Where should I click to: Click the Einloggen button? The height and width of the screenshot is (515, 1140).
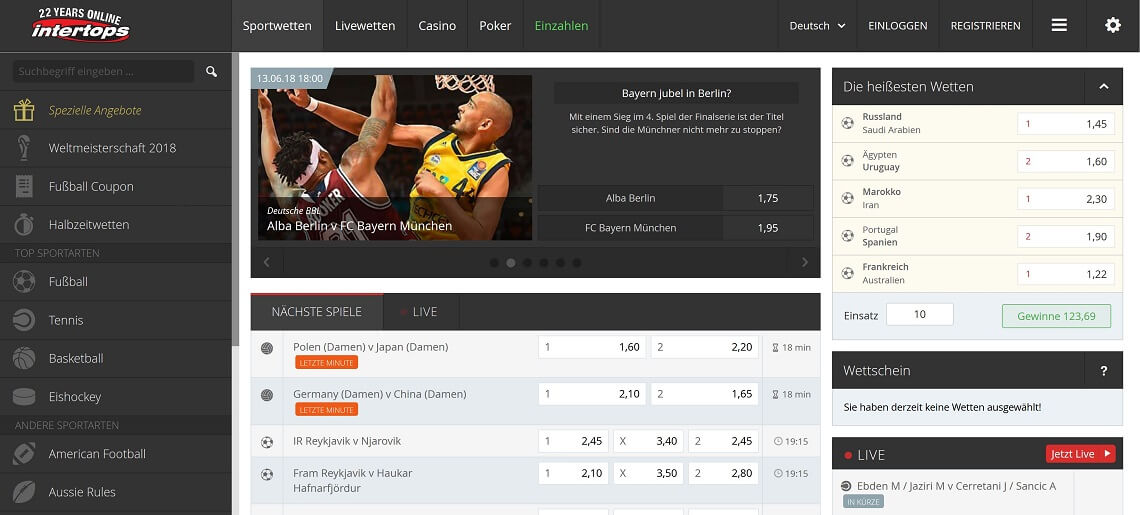click(x=898, y=25)
